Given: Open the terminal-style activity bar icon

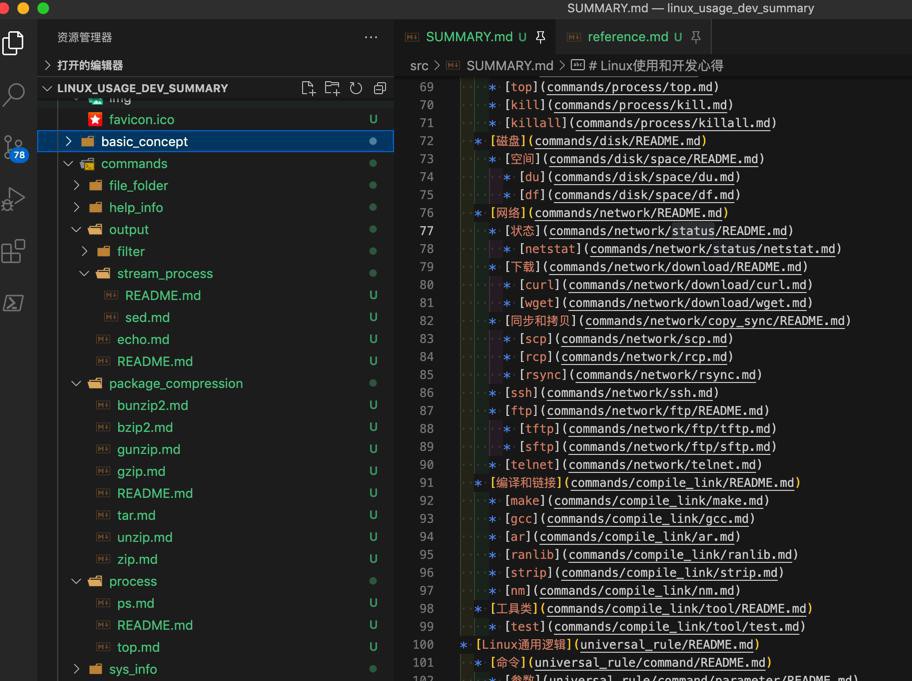Looking at the screenshot, I should [13, 303].
